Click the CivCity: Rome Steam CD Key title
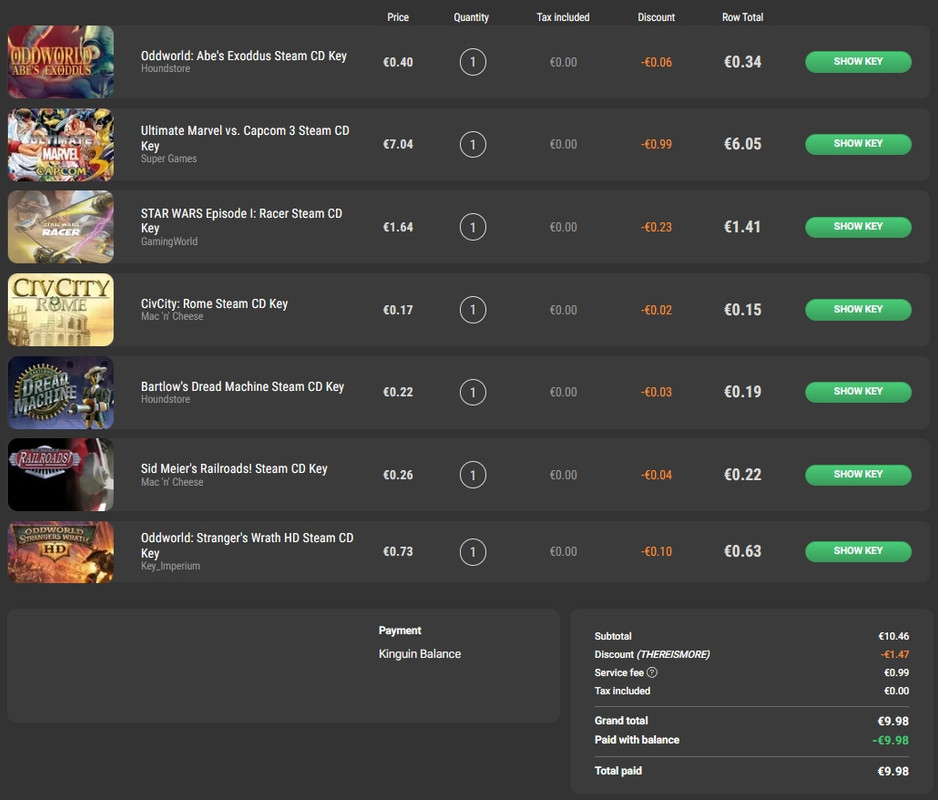 [x=214, y=303]
